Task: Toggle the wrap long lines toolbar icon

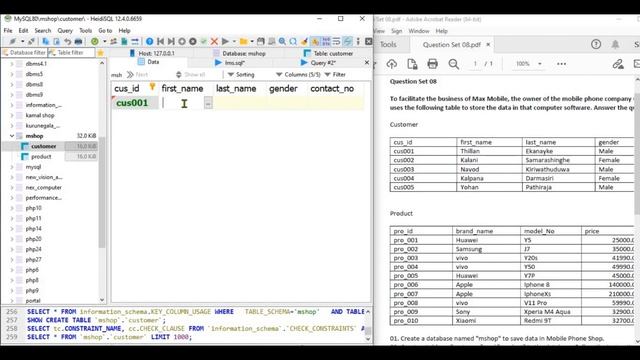Action: point(336,41)
